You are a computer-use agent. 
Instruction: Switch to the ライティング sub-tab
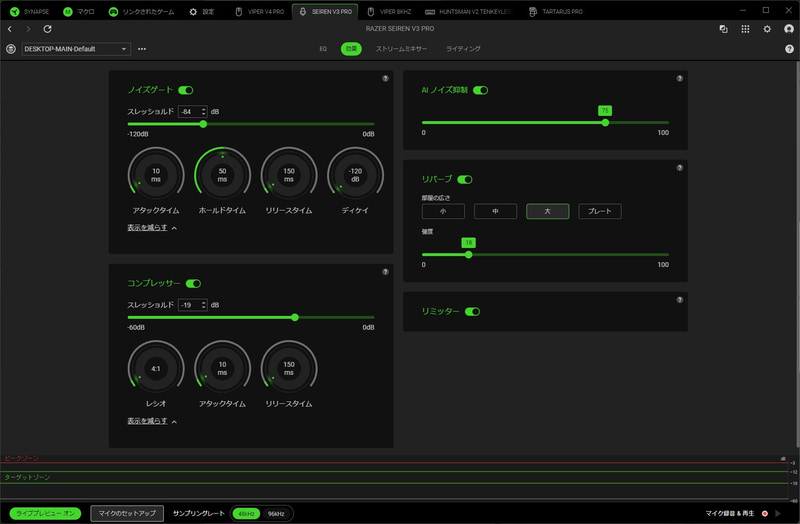pos(463,49)
